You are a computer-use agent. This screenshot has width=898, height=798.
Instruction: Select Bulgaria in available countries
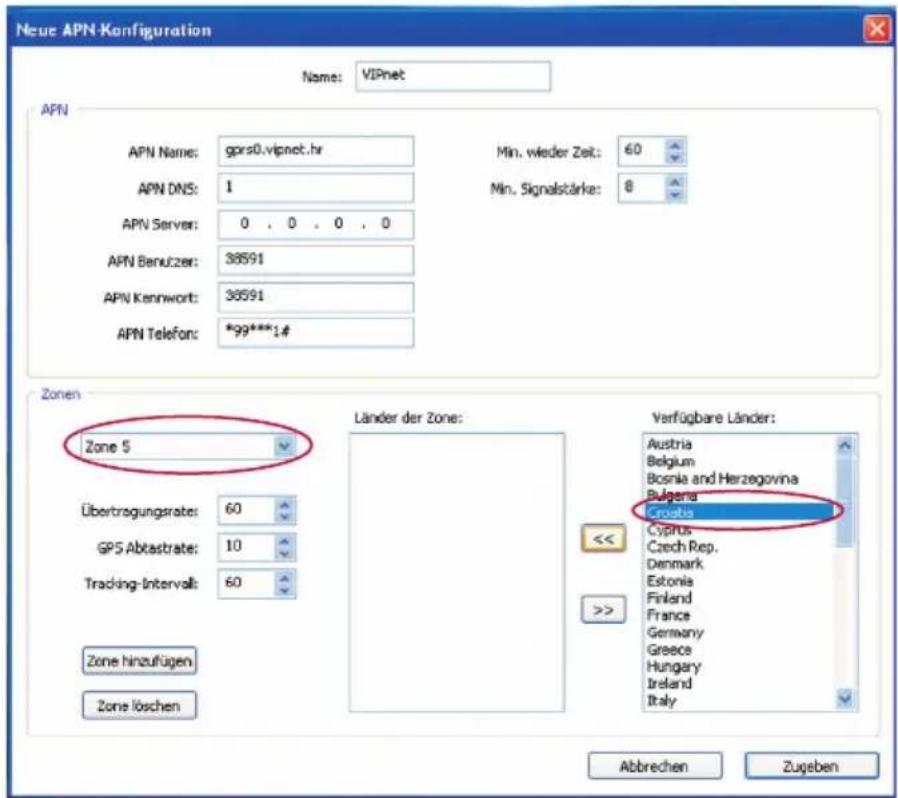(672, 495)
